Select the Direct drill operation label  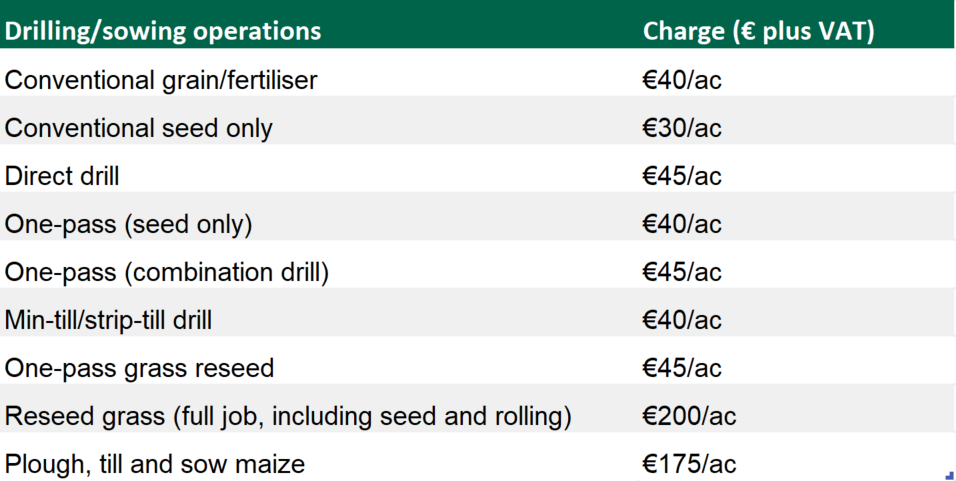click(x=62, y=176)
